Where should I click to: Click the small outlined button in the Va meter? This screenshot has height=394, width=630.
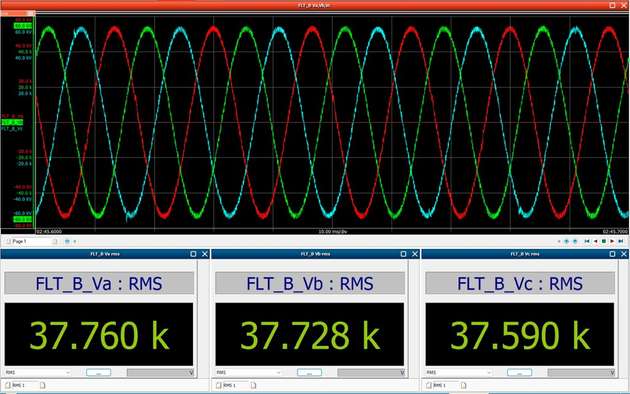pyautogui.click(x=98, y=373)
